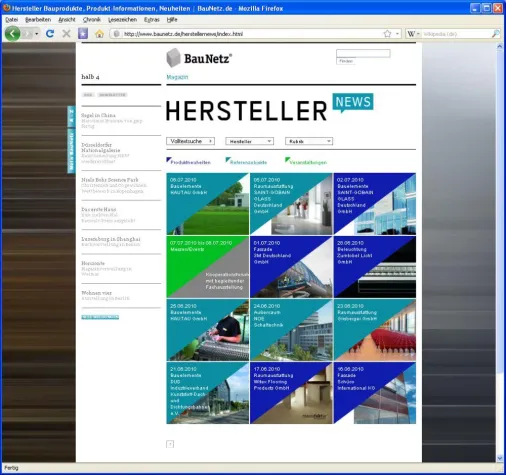Open the Bearbeiten menu

38,20
